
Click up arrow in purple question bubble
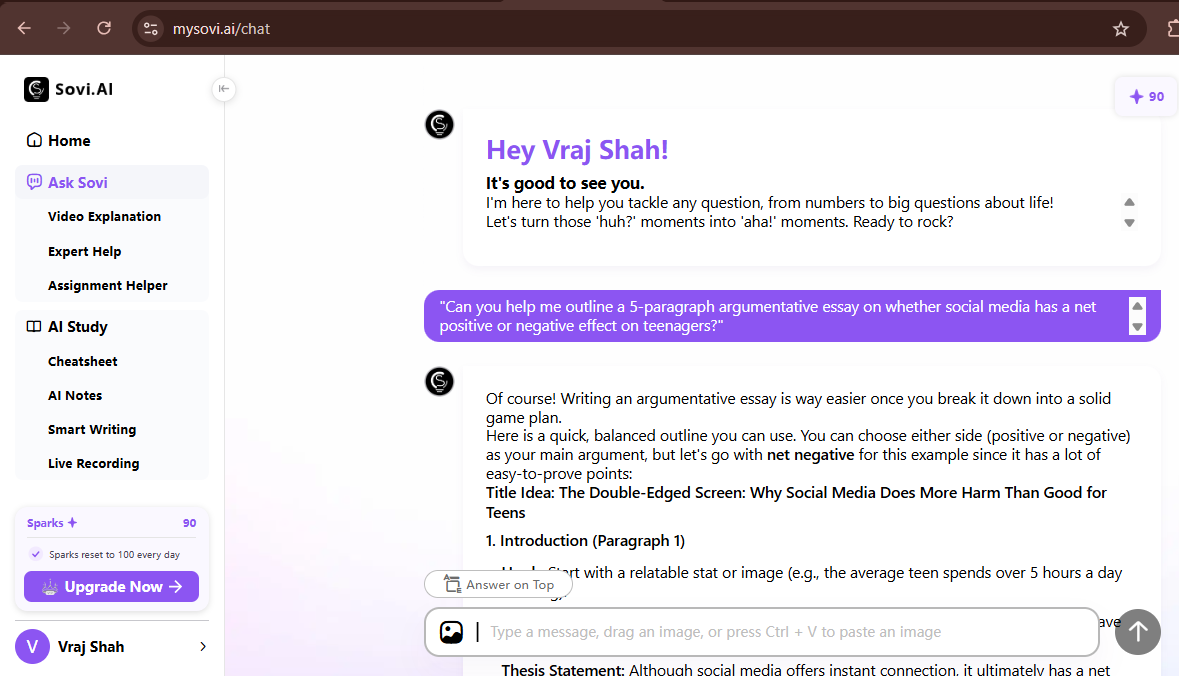point(1138,306)
